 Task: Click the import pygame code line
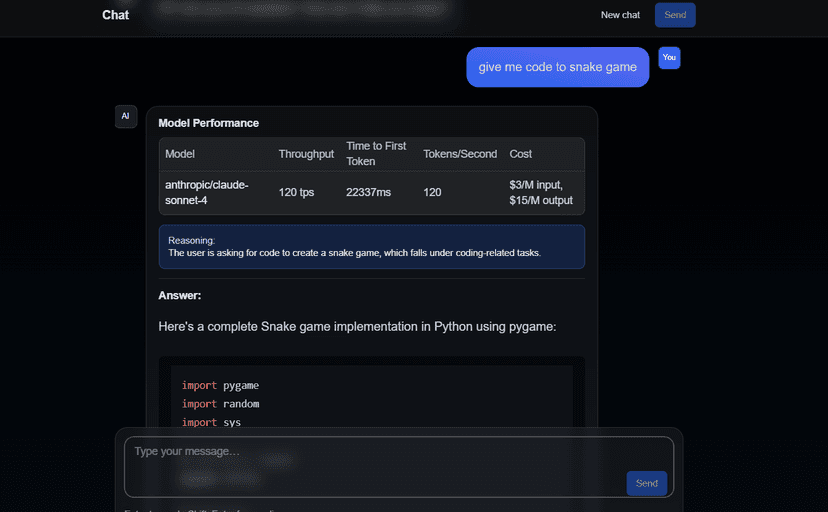[220, 385]
